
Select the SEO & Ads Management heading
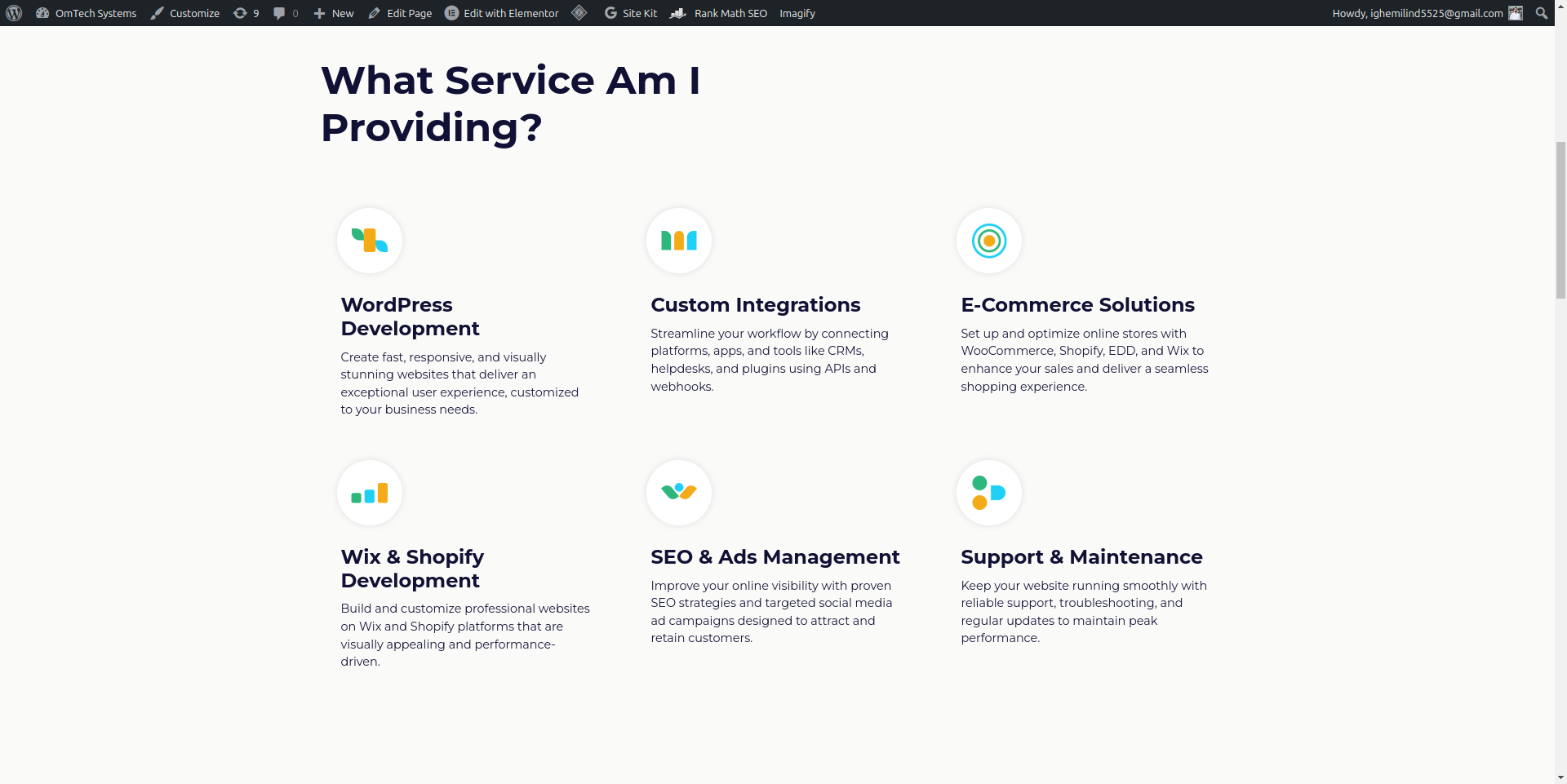775,557
